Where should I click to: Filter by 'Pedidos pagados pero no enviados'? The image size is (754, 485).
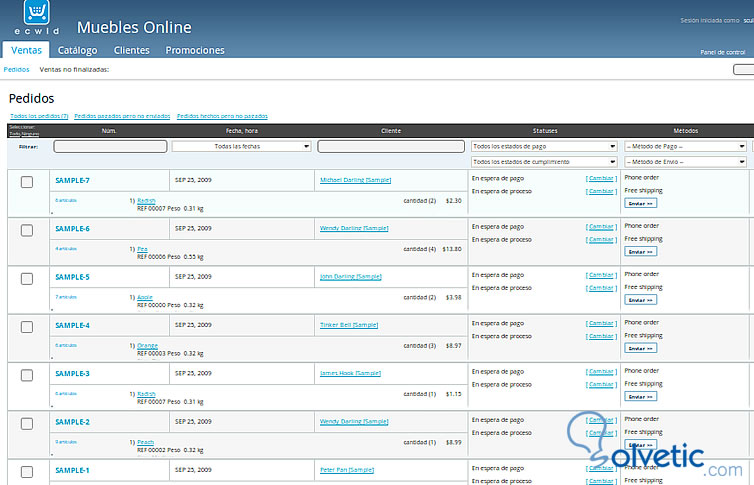(122, 116)
